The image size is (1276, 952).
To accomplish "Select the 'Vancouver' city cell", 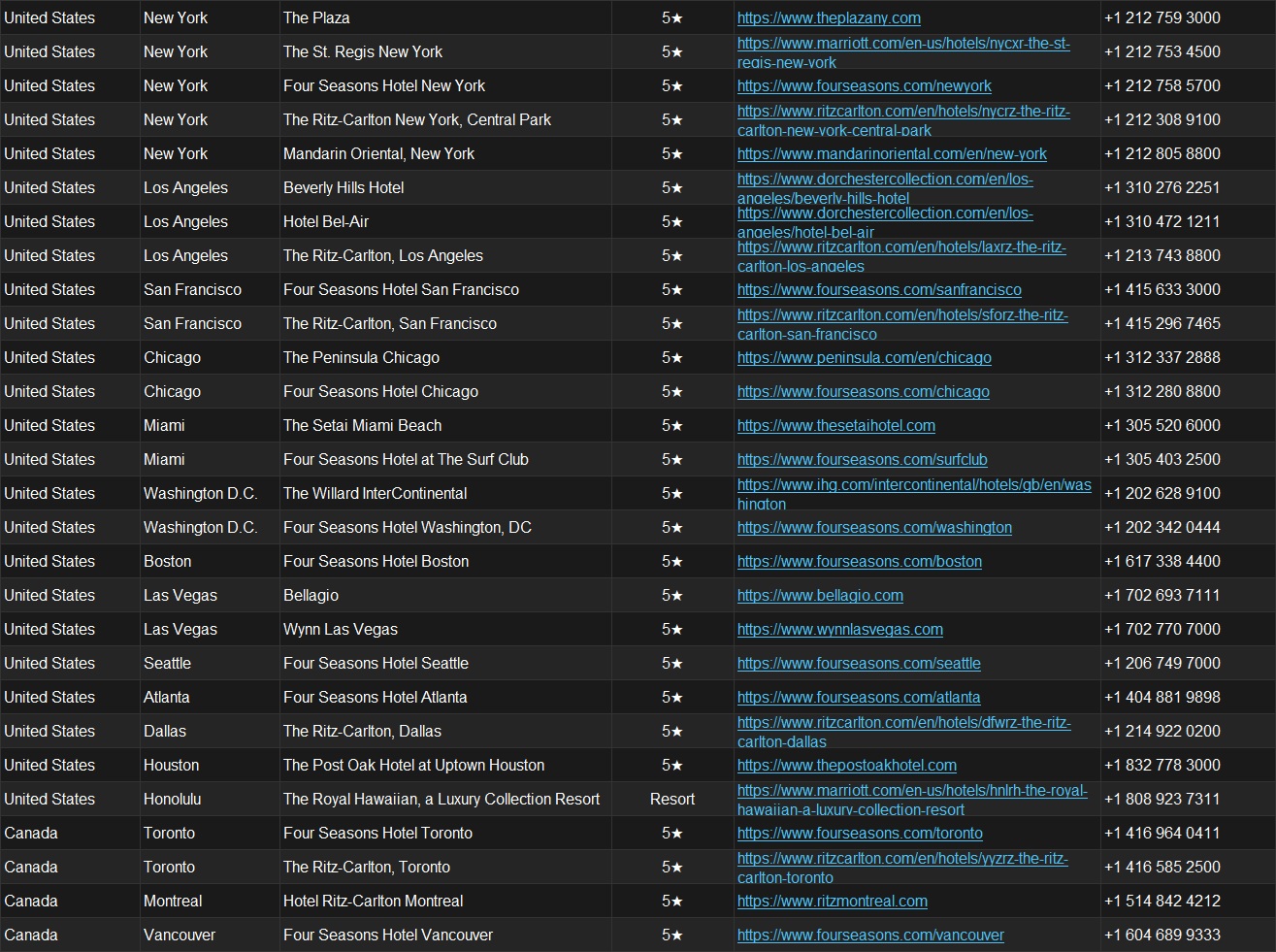I will pos(210,935).
